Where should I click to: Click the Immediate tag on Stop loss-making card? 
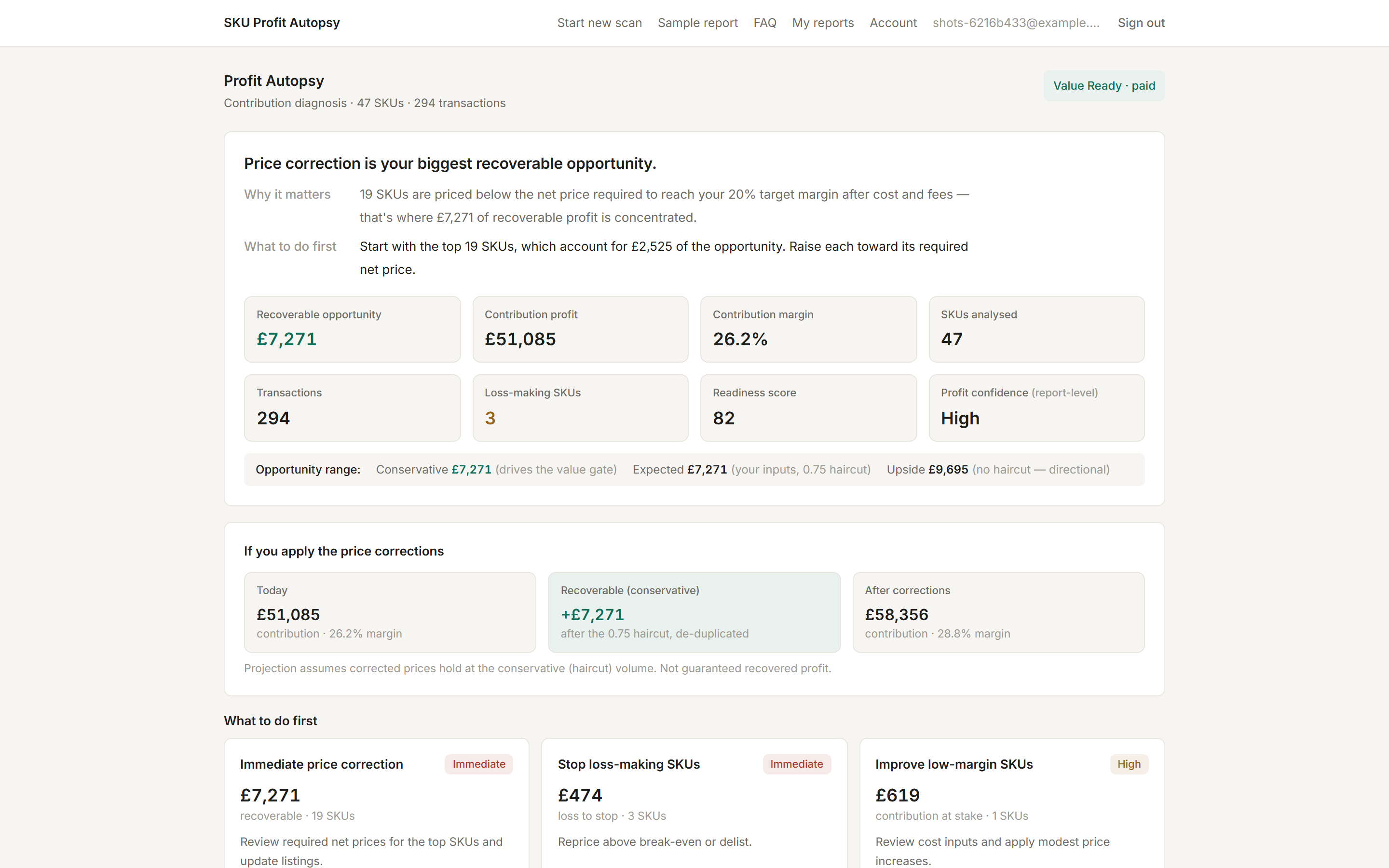796,764
